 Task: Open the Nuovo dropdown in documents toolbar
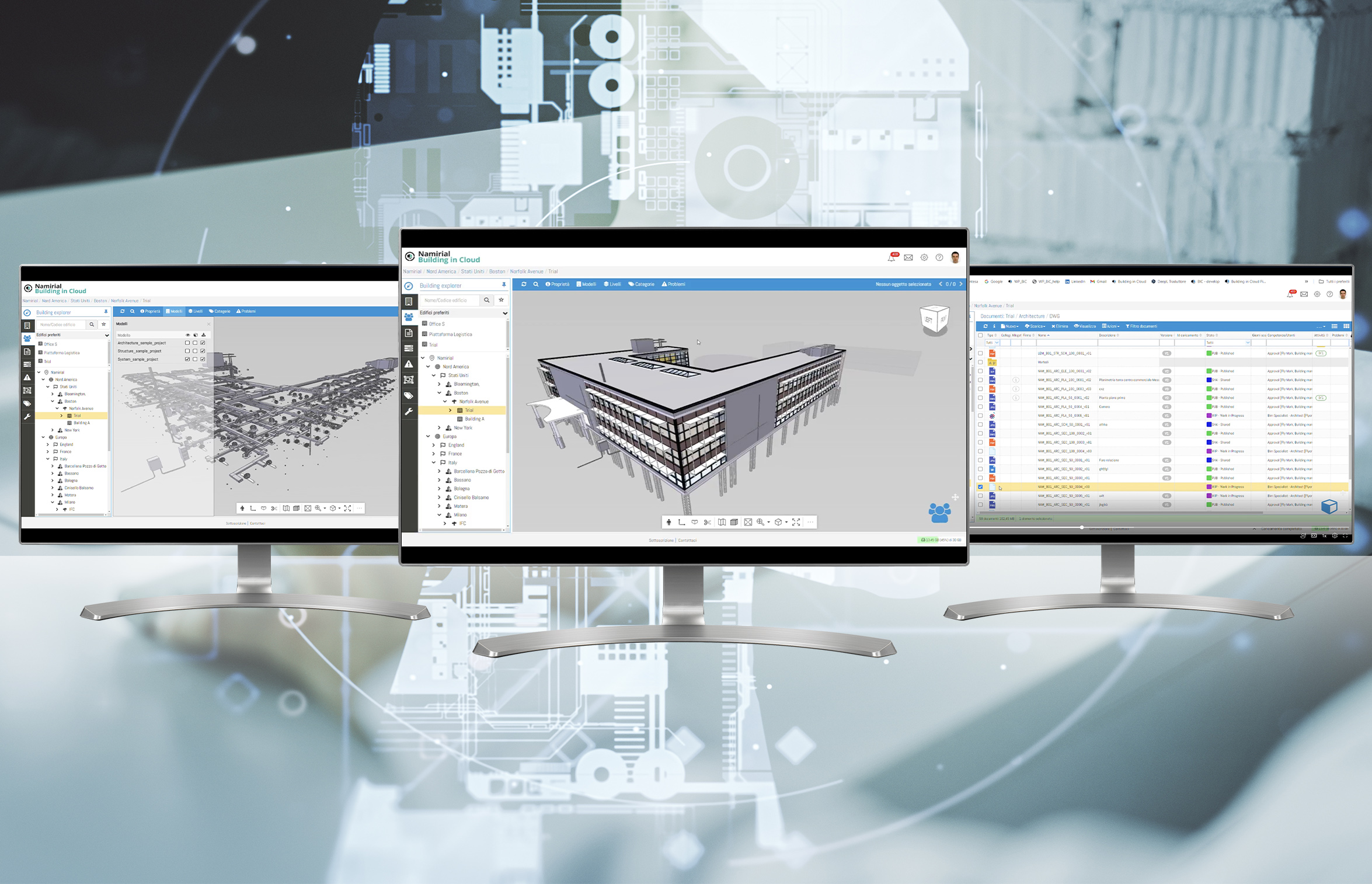click(1009, 326)
